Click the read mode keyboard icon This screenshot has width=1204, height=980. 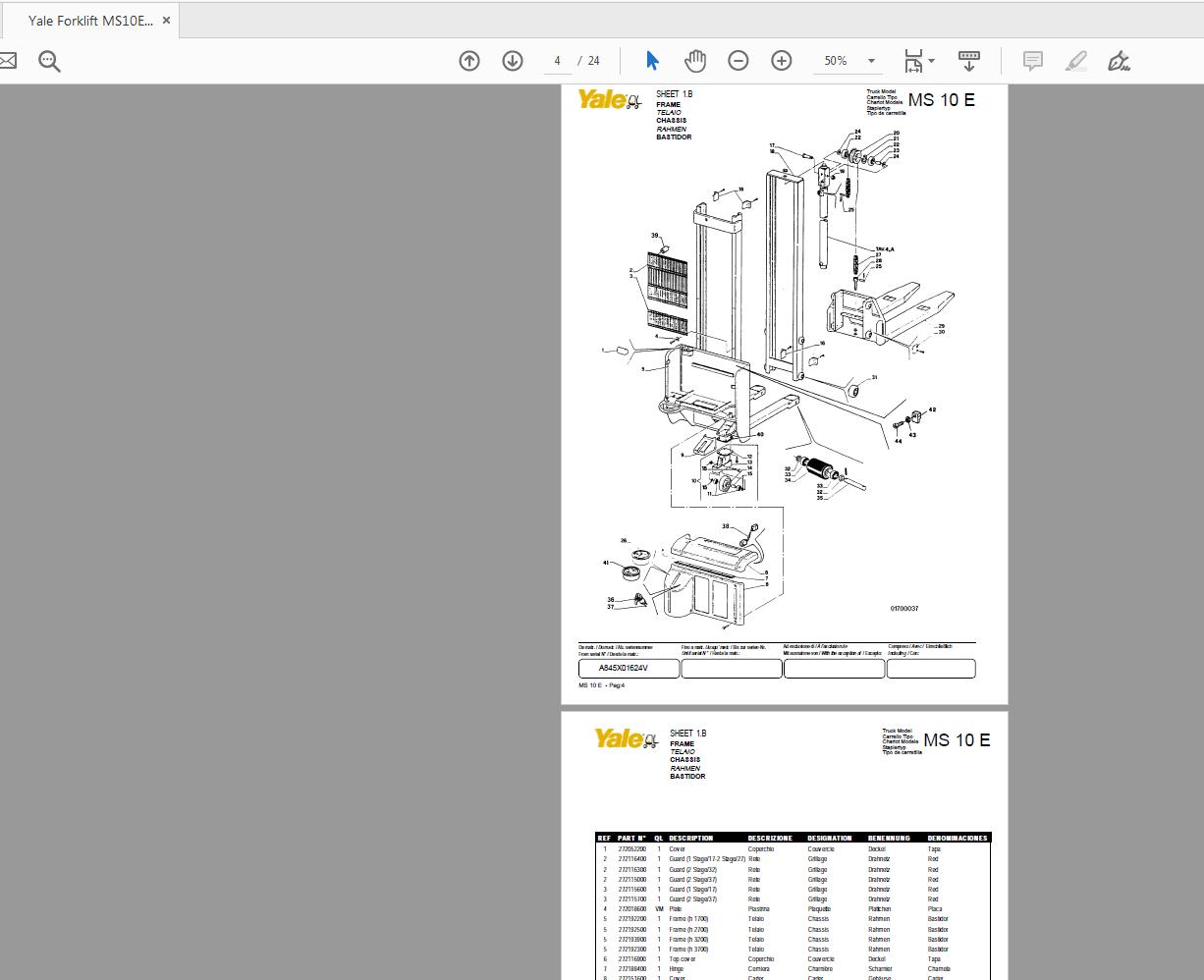click(x=968, y=61)
